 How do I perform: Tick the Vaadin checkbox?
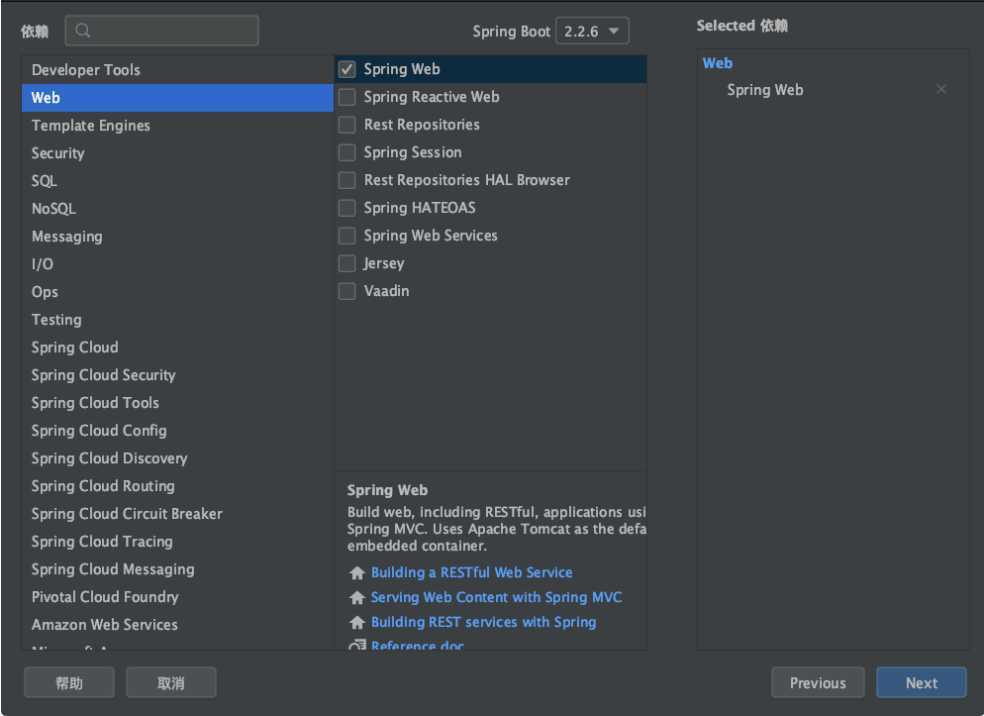click(x=347, y=291)
